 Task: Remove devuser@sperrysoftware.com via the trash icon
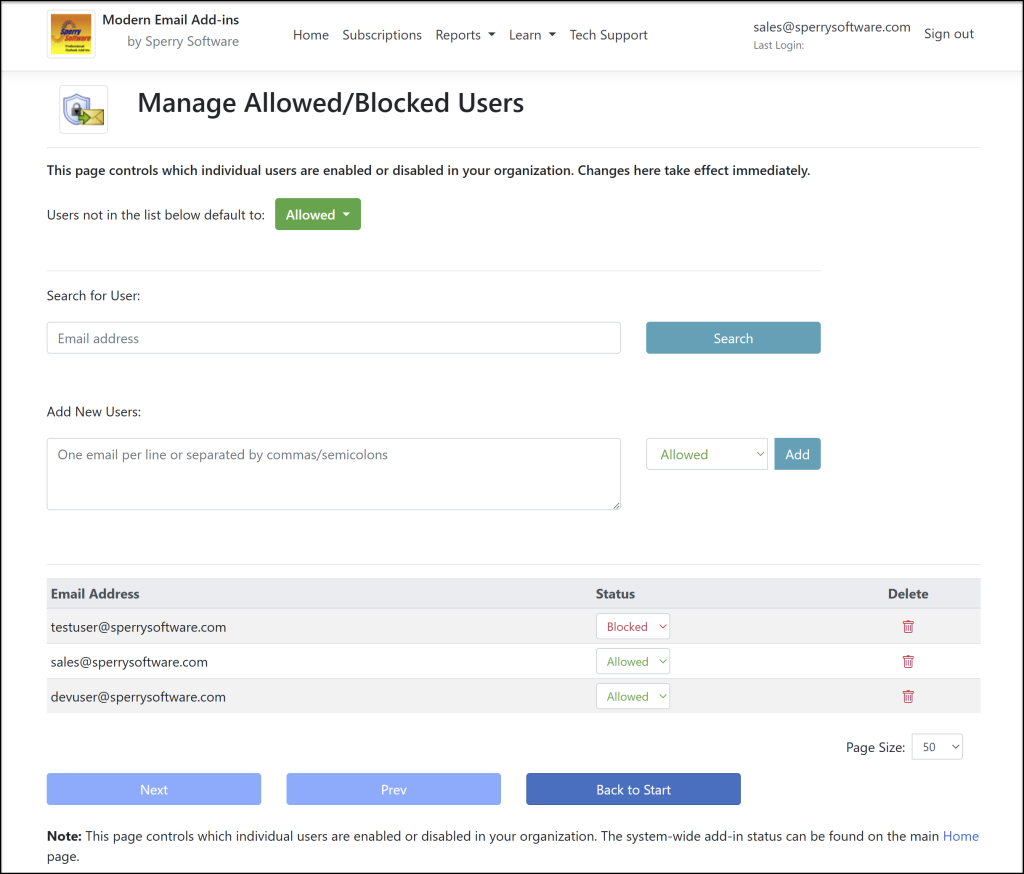click(x=907, y=696)
